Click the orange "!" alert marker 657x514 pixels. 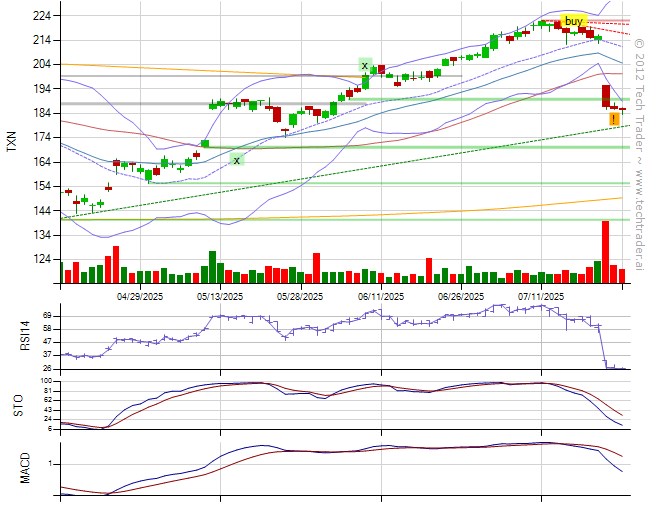614,119
